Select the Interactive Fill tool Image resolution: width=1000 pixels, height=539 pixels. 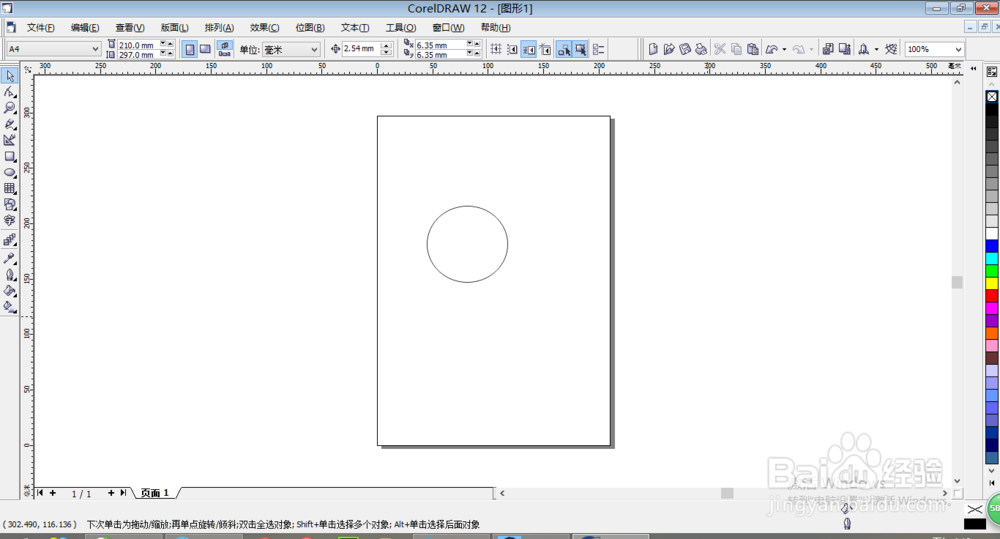[10, 307]
